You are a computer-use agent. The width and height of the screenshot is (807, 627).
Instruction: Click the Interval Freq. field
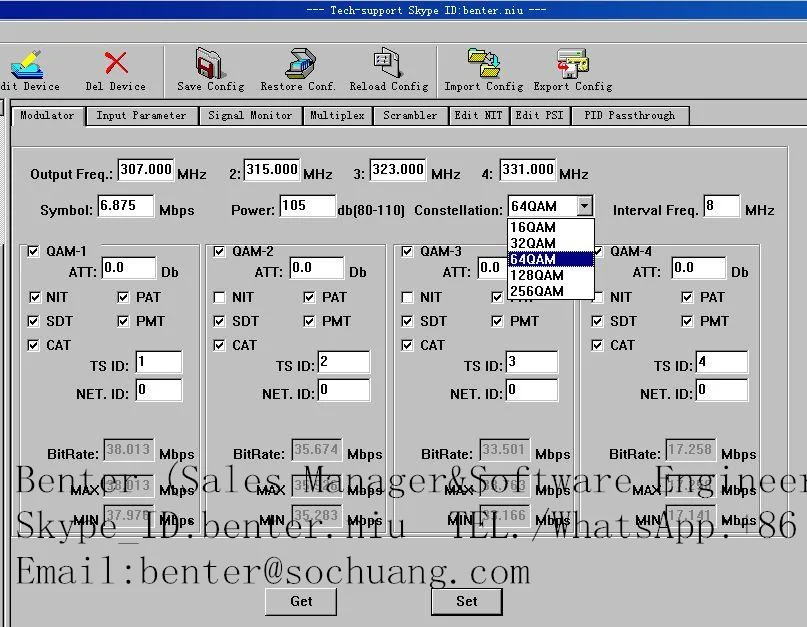[722, 206]
